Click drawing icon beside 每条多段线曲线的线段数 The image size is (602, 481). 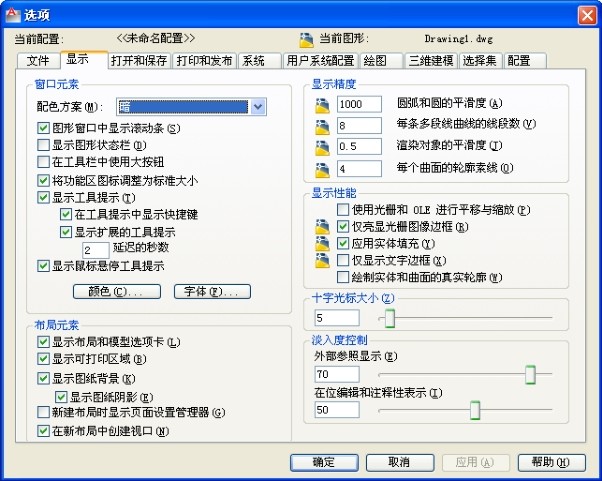[322, 127]
